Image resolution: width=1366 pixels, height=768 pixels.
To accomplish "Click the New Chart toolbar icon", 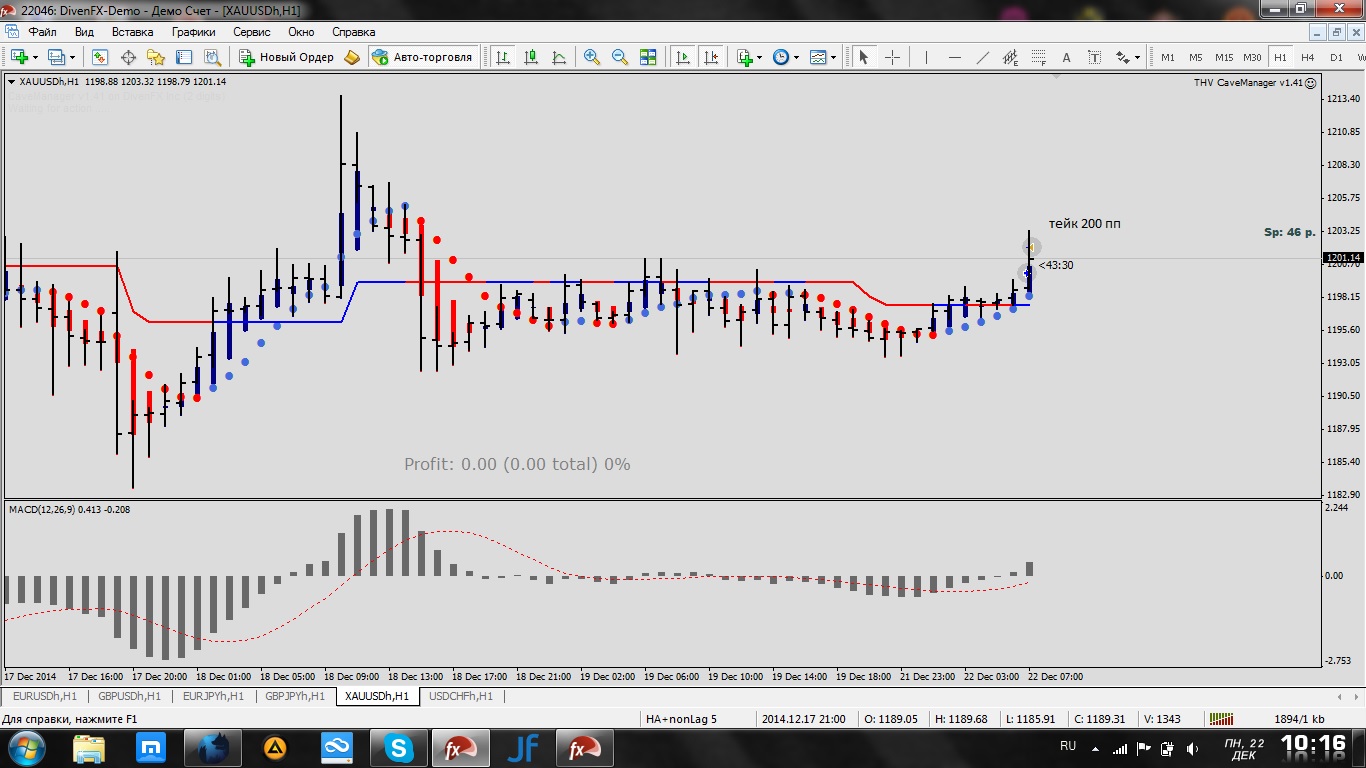I will [x=20, y=57].
